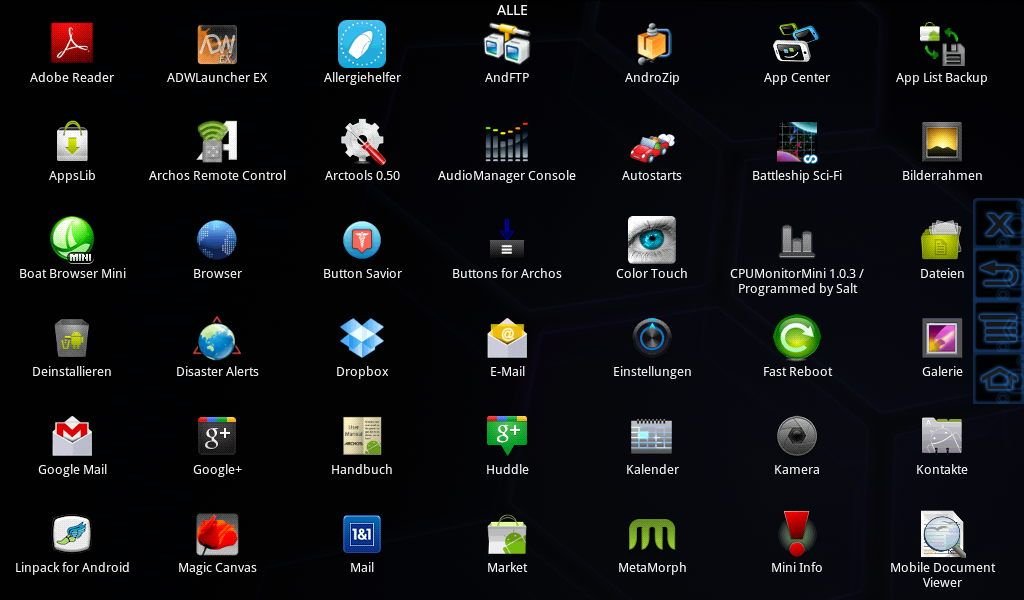Open Magic Canvas
Viewport: 1024px width, 600px height.
(217, 534)
